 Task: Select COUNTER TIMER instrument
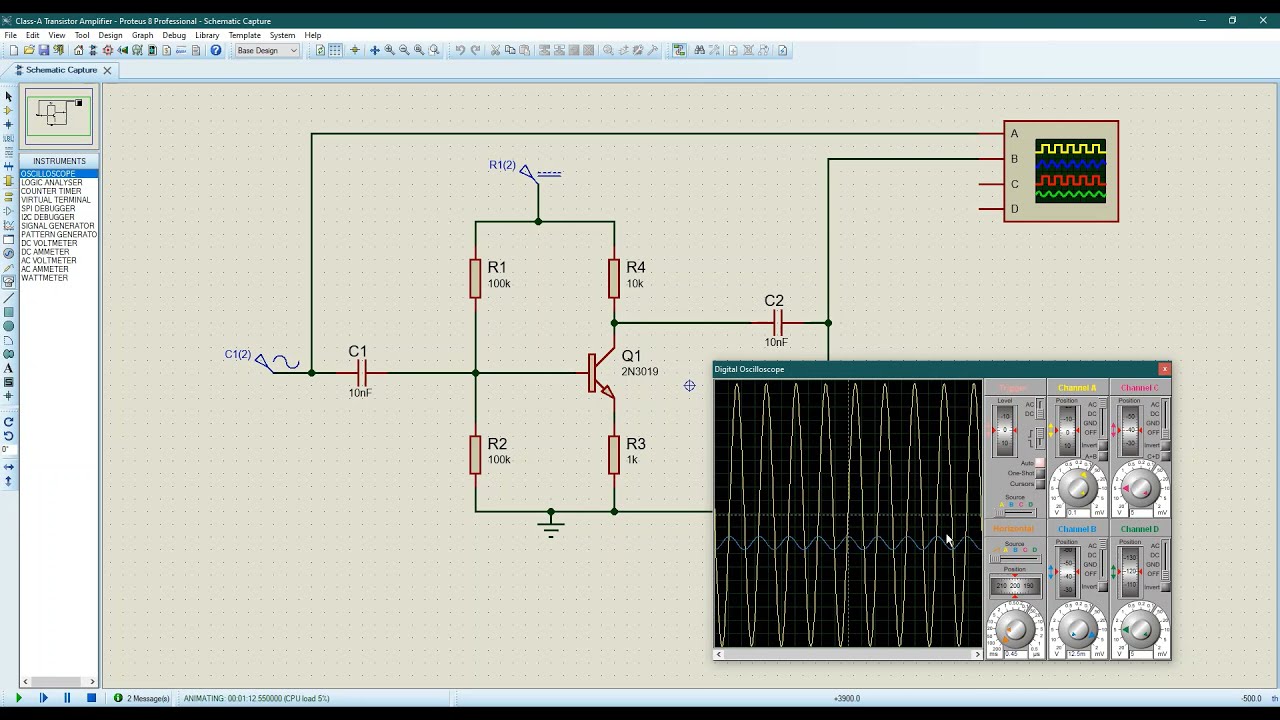click(51, 191)
